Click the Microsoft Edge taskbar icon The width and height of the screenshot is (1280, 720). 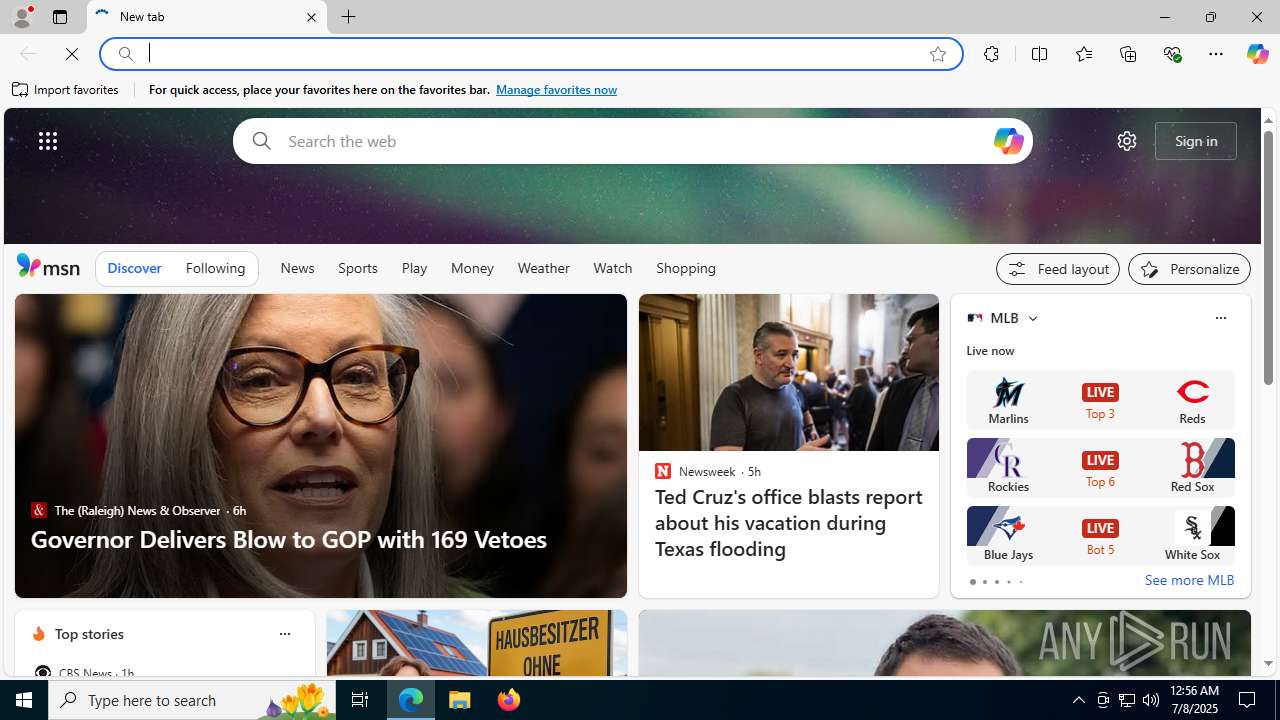411,700
